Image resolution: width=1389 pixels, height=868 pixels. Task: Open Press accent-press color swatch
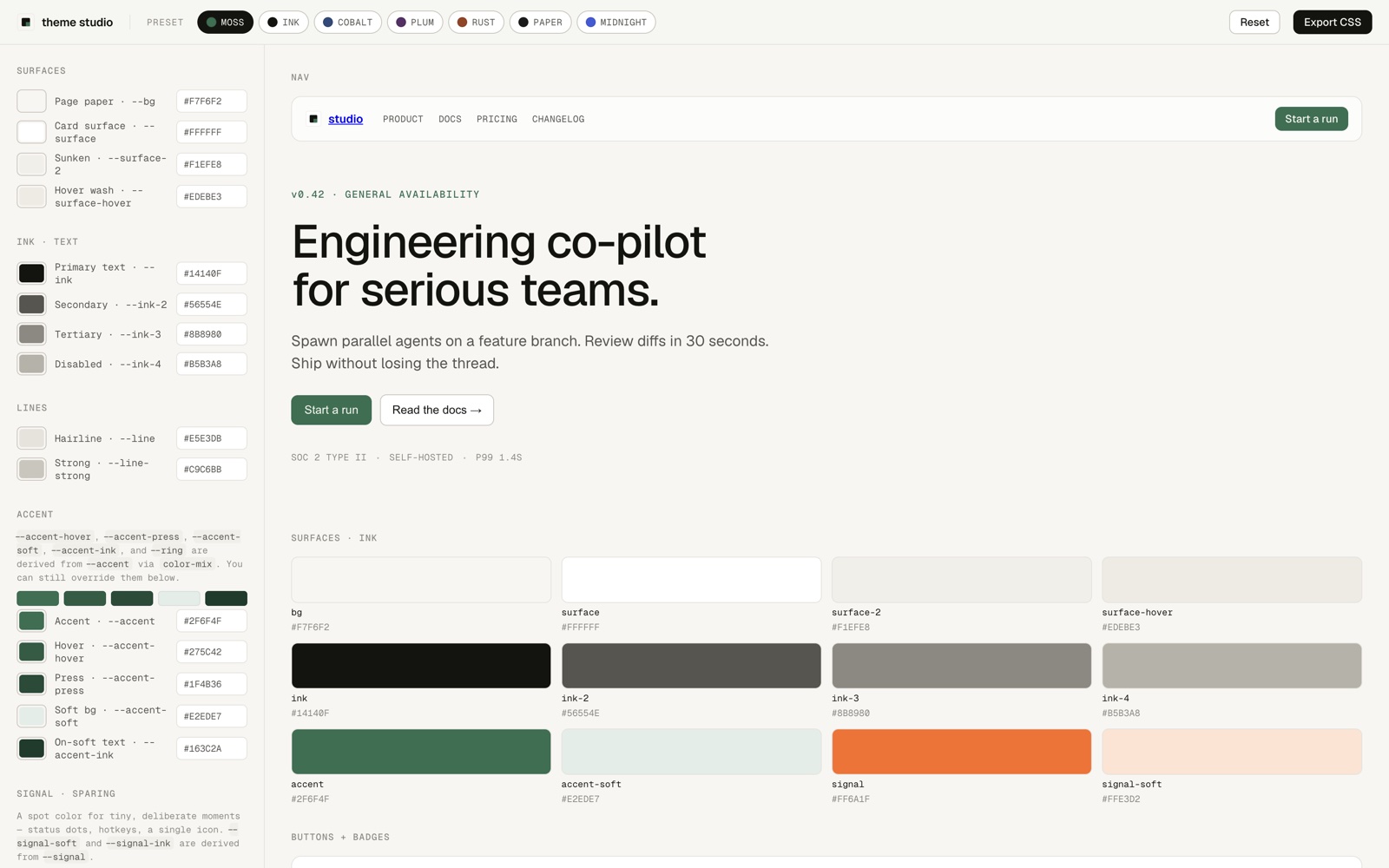[32, 684]
